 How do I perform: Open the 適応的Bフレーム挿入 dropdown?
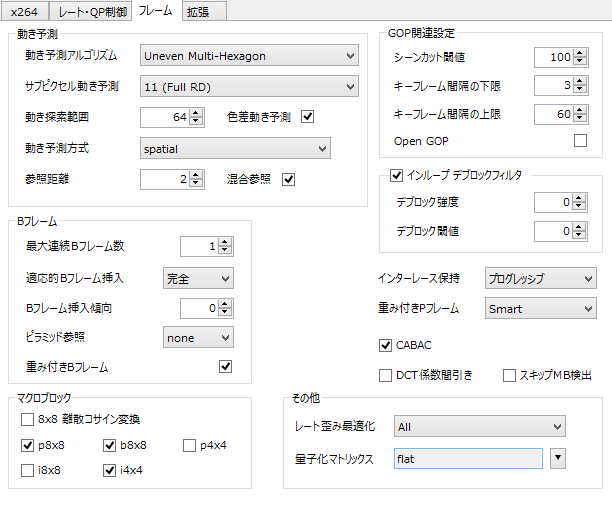(x=198, y=278)
